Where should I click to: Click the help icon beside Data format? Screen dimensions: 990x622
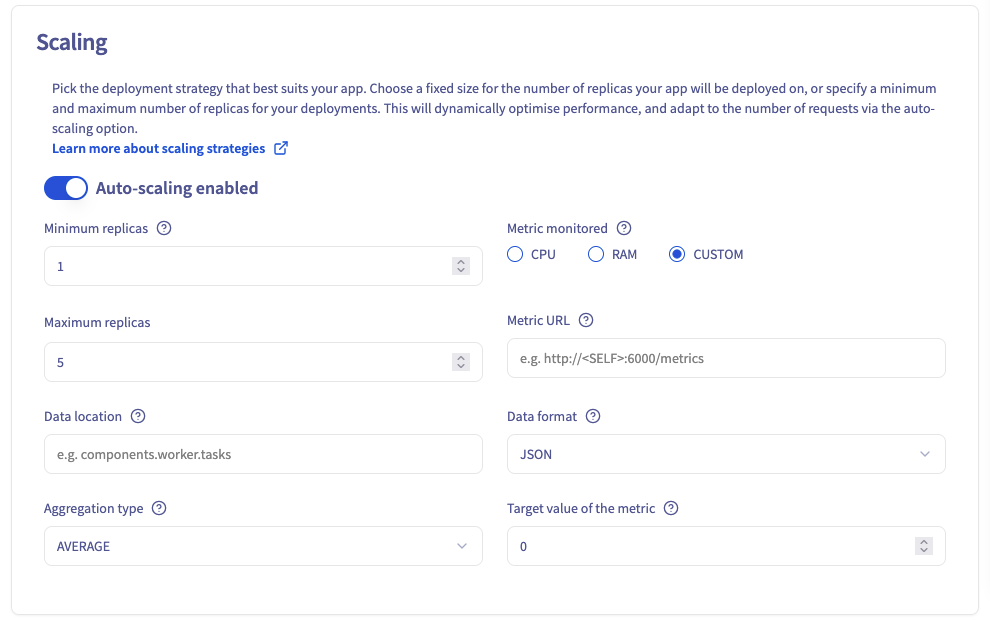pos(593,416)
